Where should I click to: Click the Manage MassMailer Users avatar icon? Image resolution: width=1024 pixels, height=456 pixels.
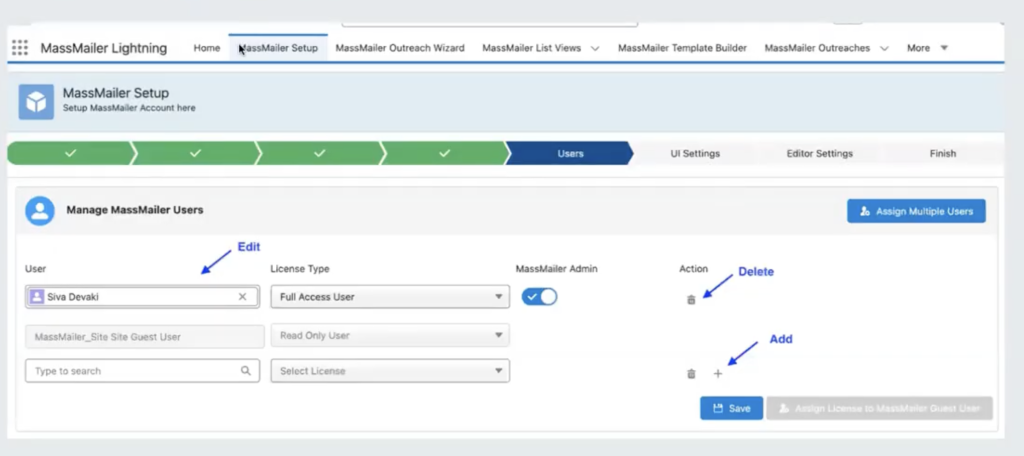(40, 211)
